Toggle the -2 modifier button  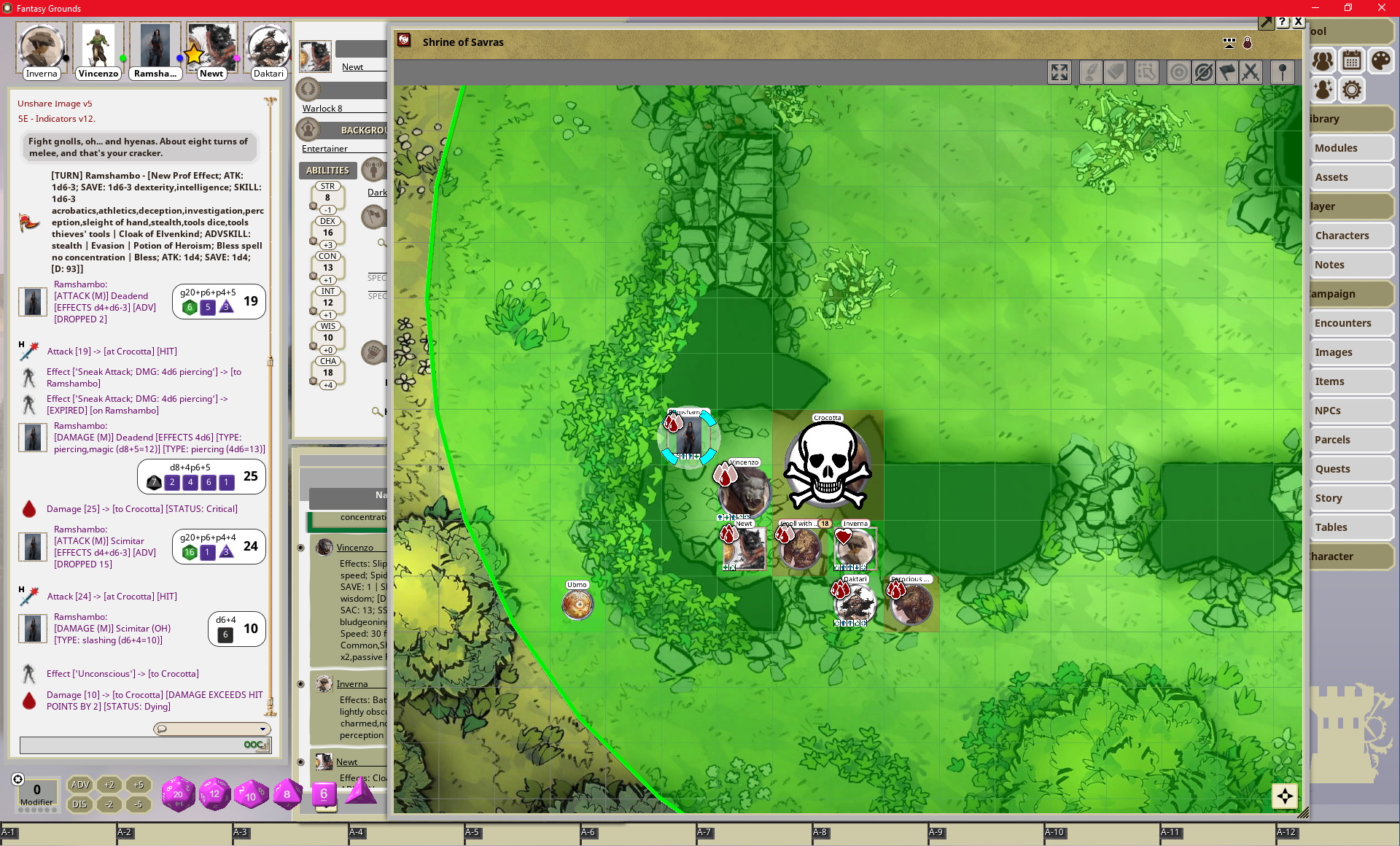(x=109, y=804)
